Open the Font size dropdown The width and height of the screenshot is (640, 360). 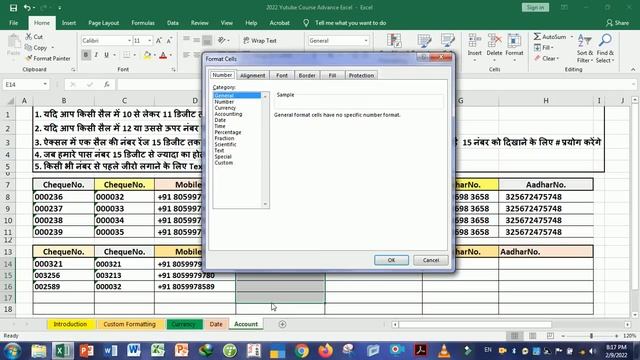click(x=149, y=40)
